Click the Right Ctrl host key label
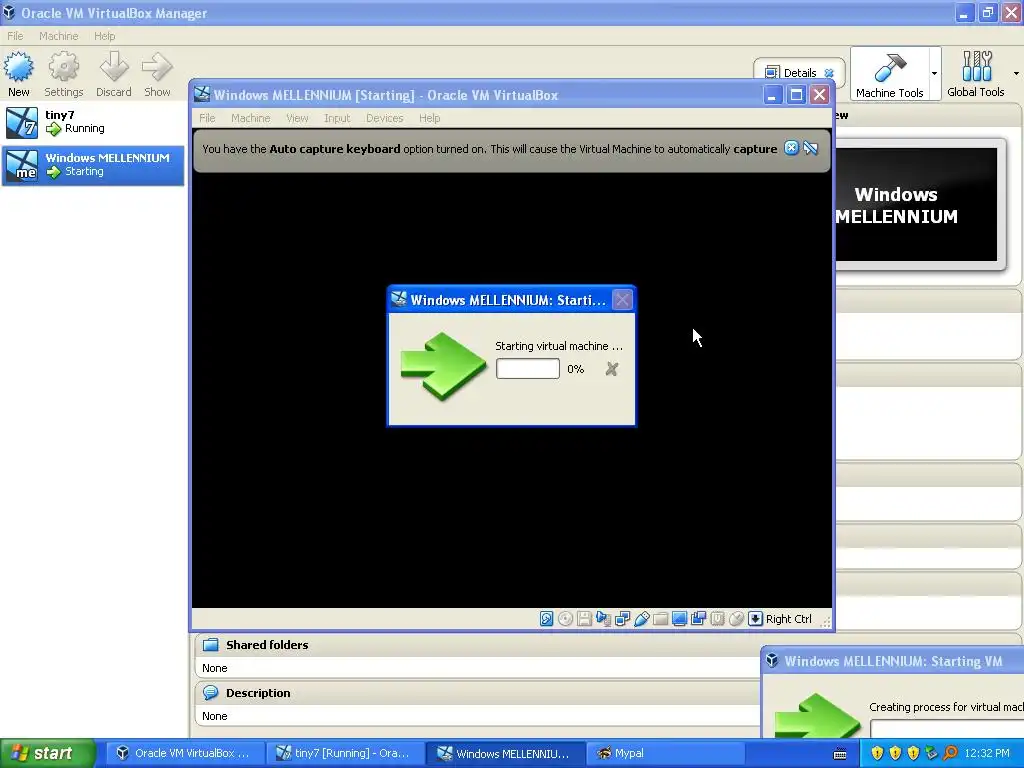This screenshot has width=1024, height=768. tap(789, 618)
